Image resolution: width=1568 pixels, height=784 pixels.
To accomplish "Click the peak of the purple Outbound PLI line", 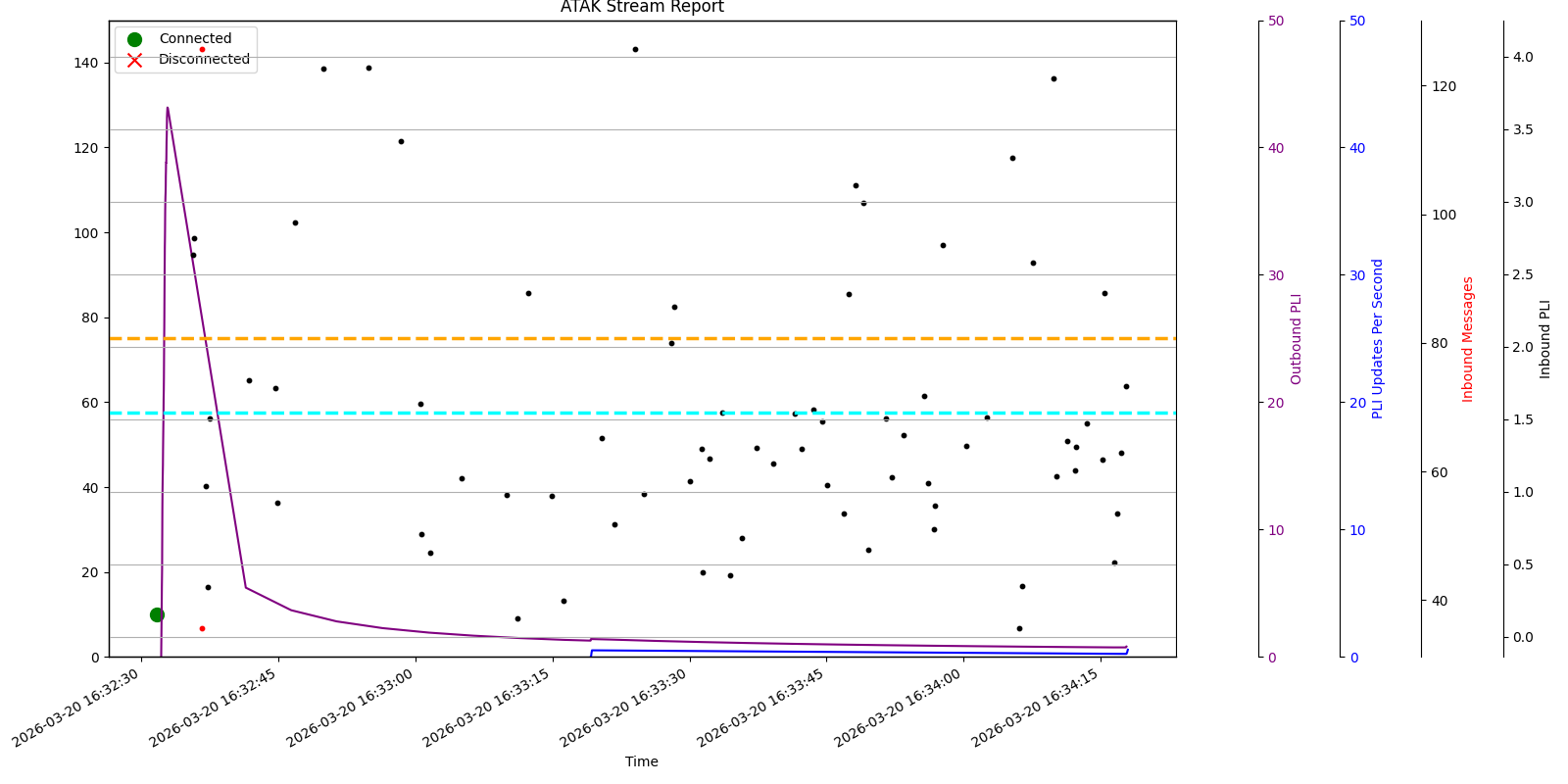I will (168, 108).
